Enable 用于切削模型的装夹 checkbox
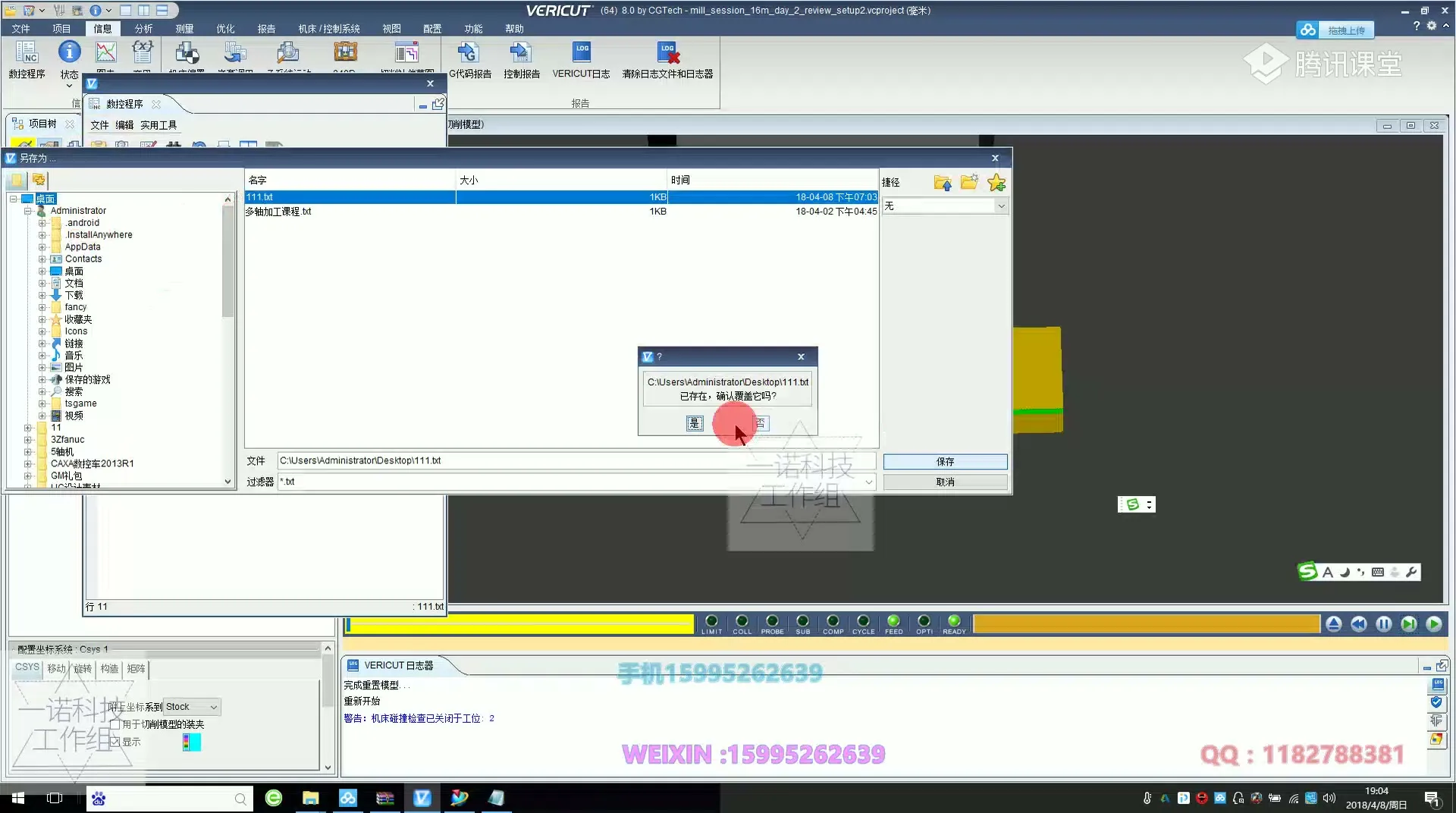The width and height of the screenshot is (1456, 813). tap(116, 725)
